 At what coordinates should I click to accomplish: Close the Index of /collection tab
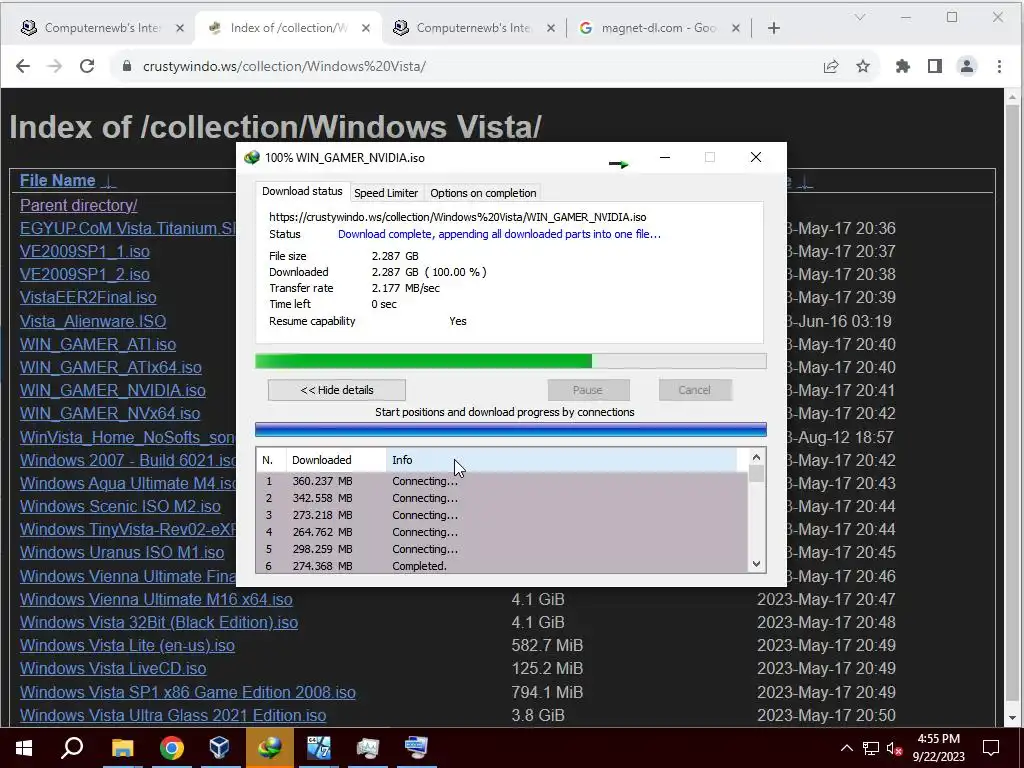point(366,28)
